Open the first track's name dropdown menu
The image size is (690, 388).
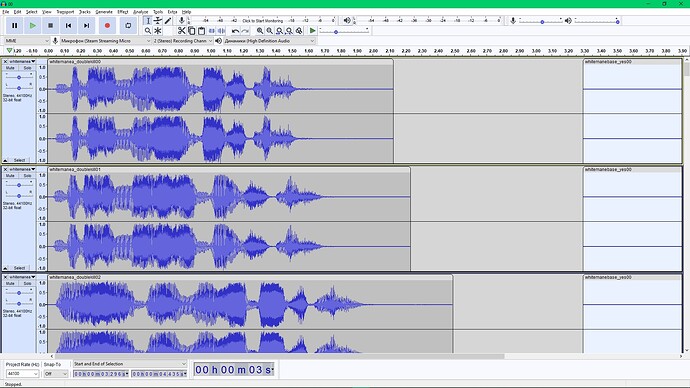coord(22,62)
